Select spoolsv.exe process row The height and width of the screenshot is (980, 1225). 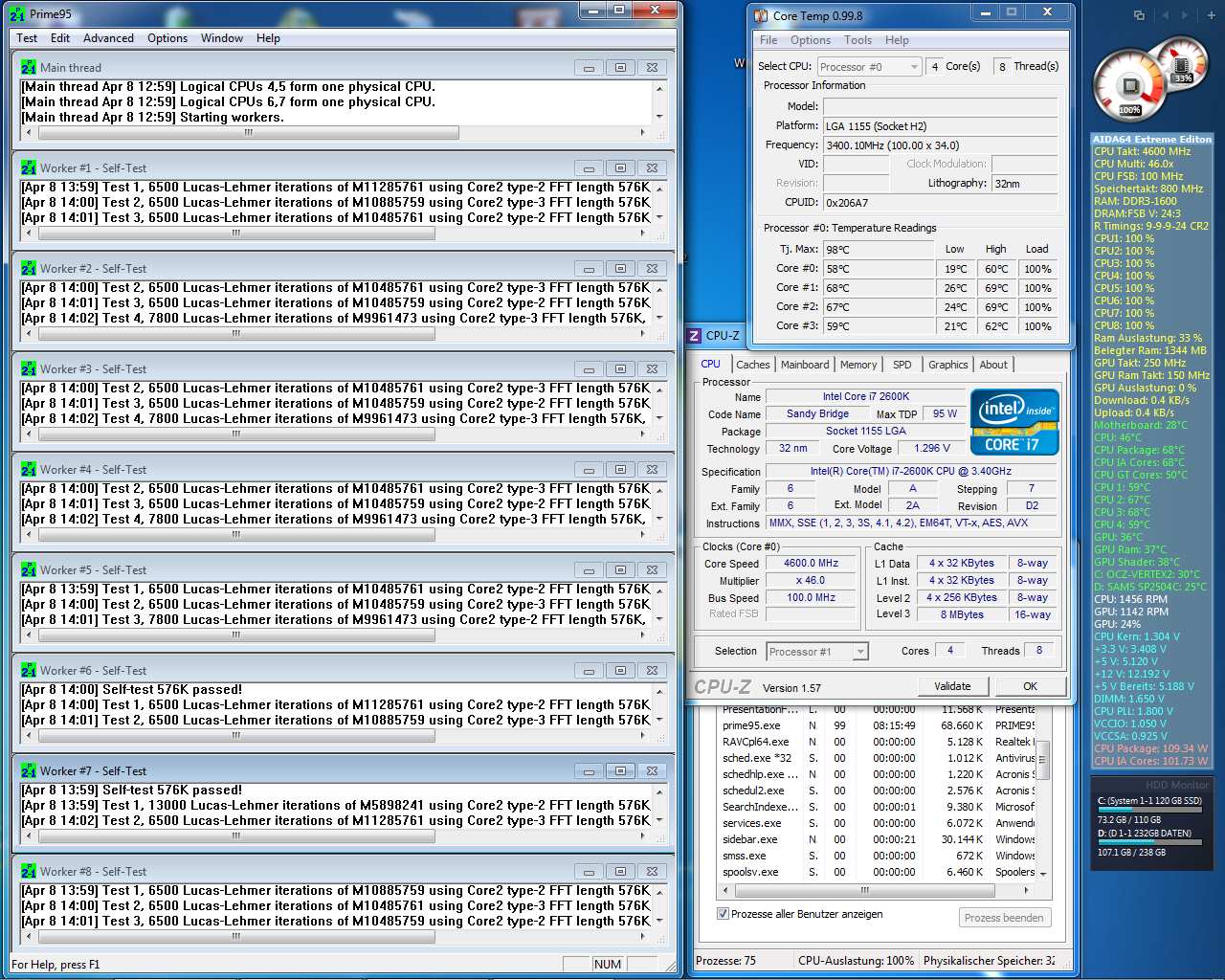tap(877, 872)
